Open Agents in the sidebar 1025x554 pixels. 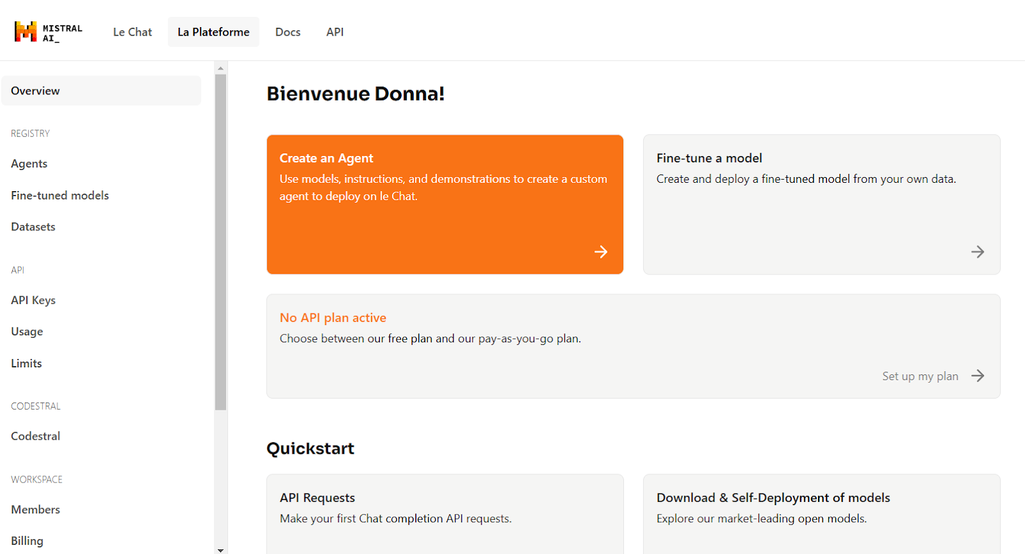(29, 164)
